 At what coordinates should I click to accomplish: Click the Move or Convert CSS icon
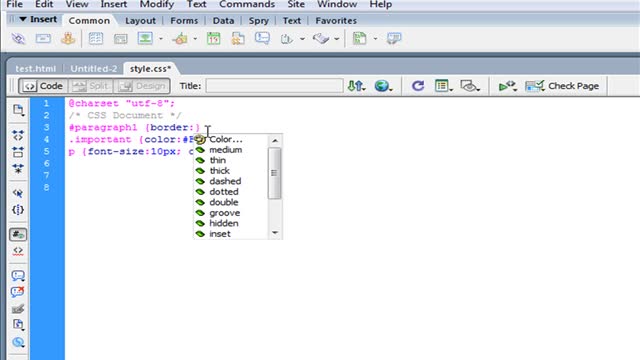[x=18, y=342]
